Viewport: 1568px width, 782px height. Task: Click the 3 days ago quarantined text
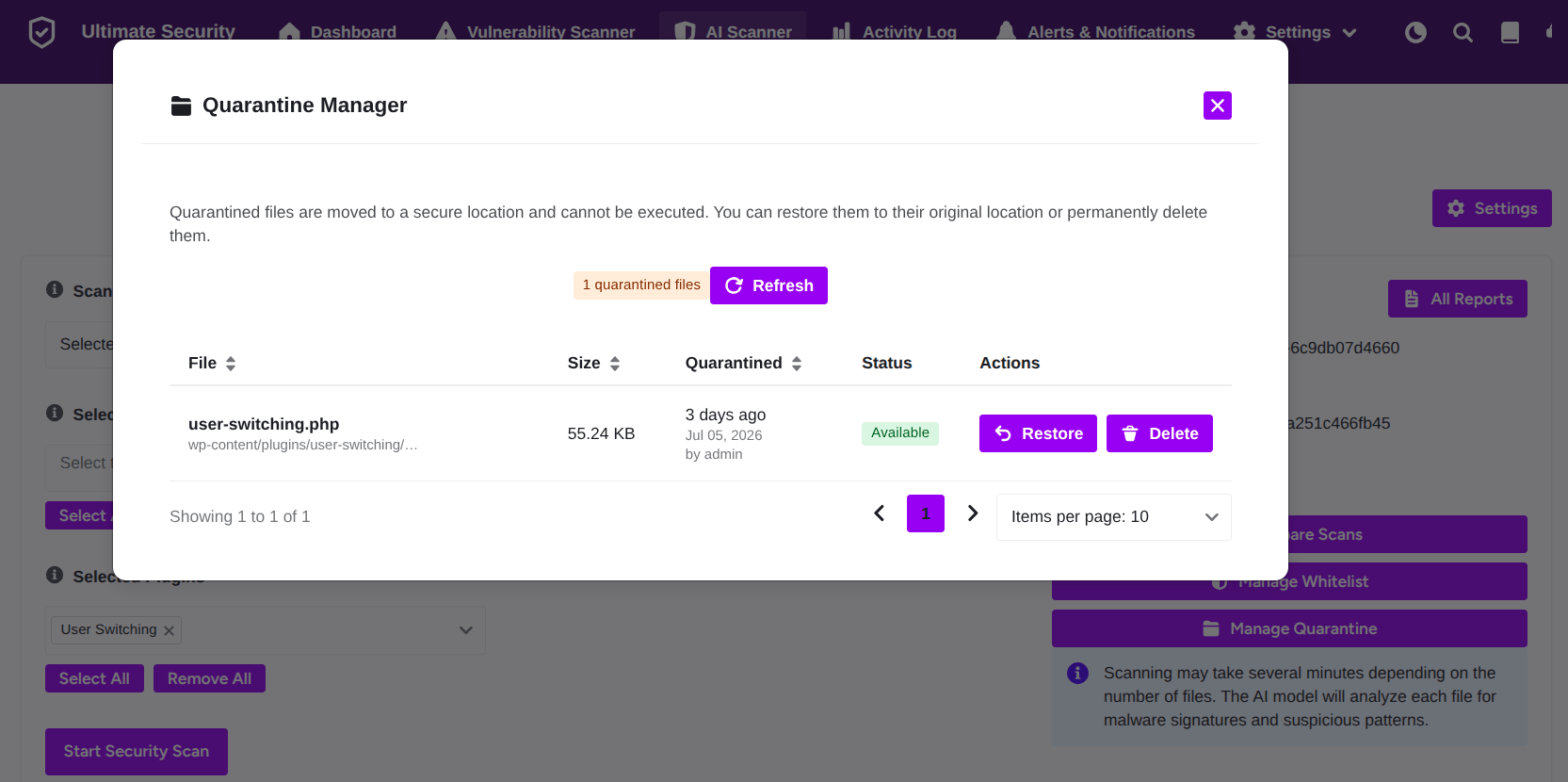pos(725,415)
